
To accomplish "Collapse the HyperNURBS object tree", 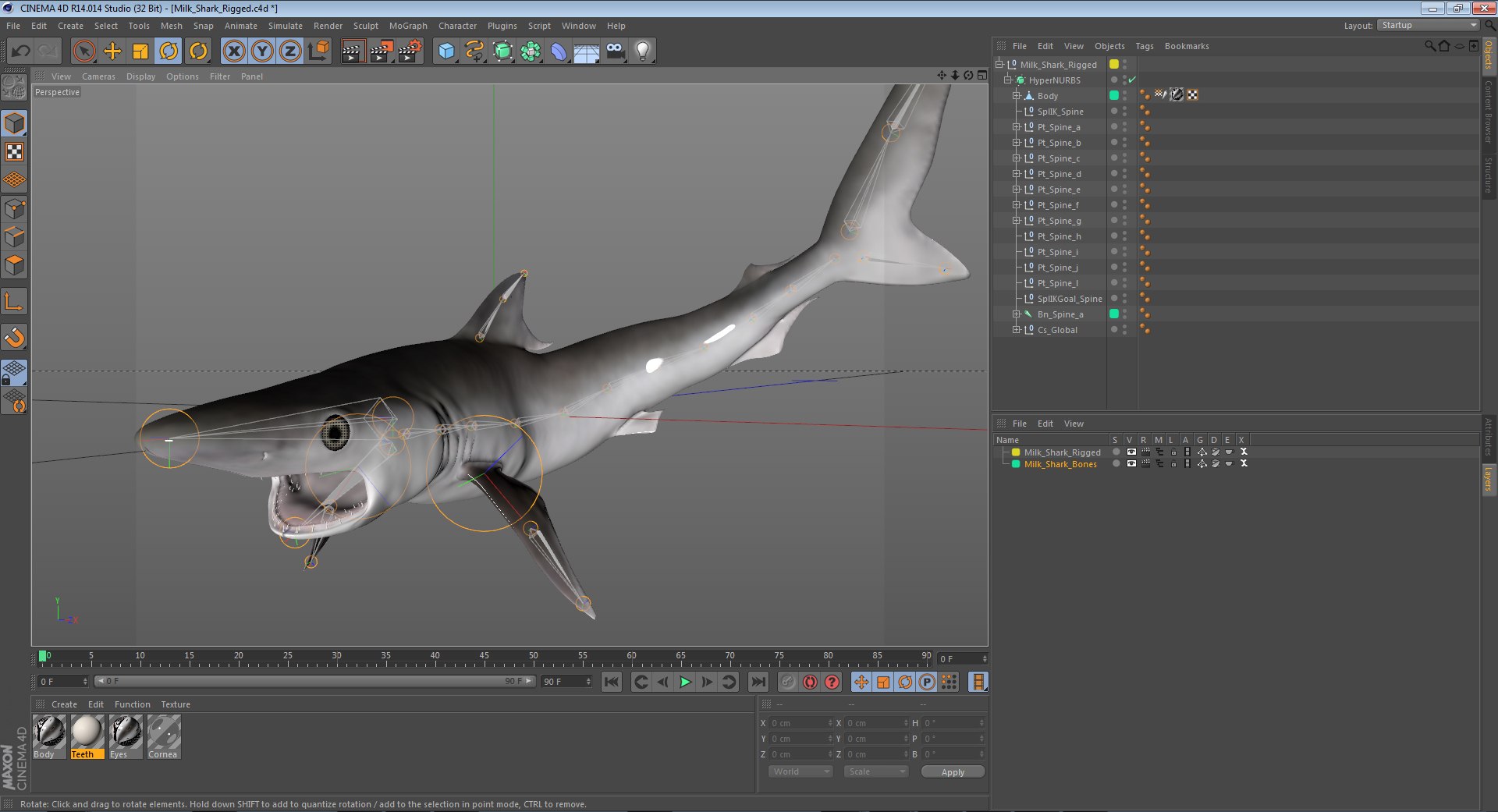I will pyautogui.click(x=1007, y=80).
